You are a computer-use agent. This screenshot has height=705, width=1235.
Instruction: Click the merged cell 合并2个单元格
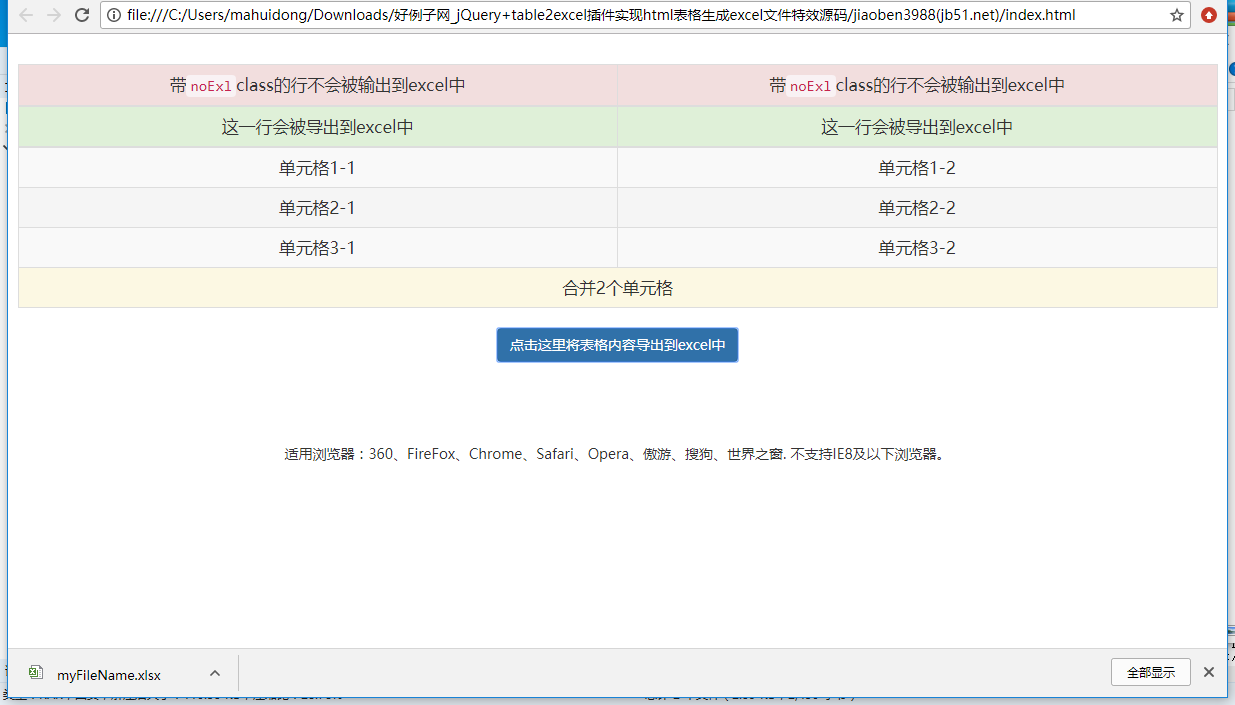point(618,288)
